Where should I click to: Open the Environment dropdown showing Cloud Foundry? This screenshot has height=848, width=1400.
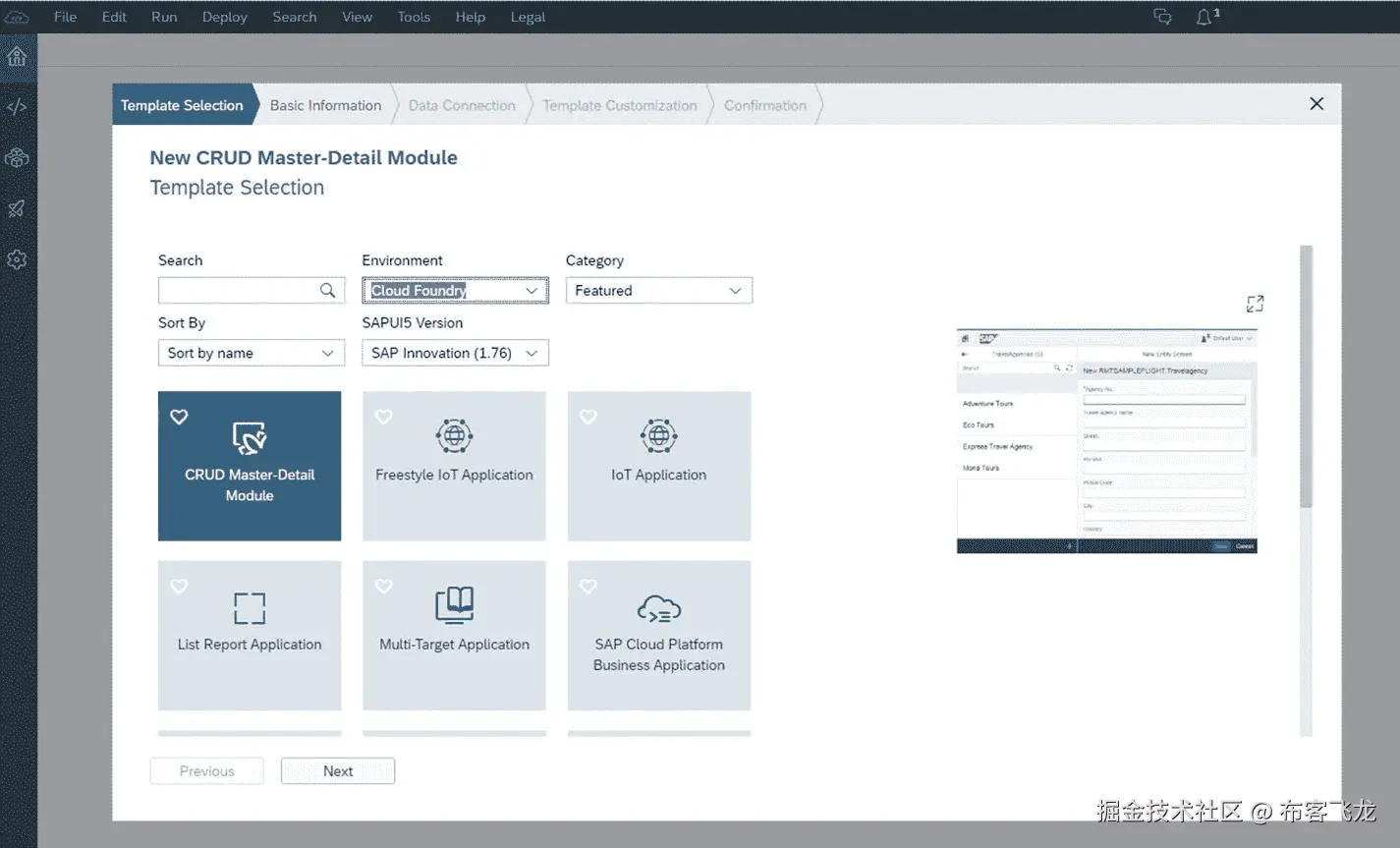tap(455, 290)
